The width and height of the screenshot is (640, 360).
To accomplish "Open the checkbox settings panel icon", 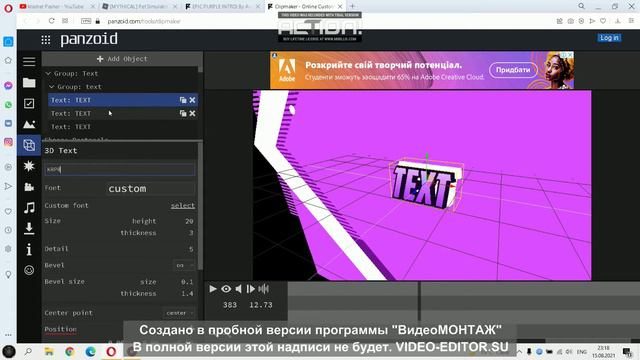I will pyautogui.click(x=29, y=104).
